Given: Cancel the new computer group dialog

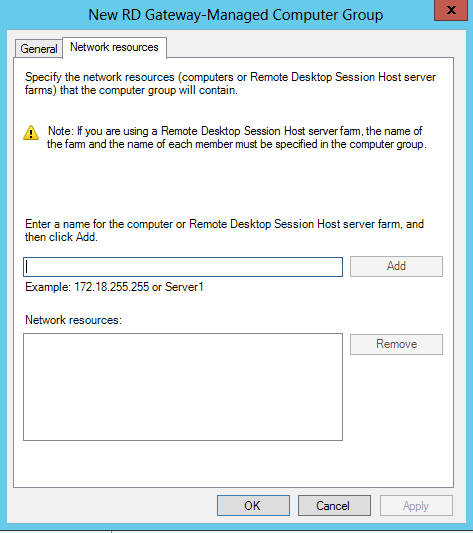Looking at the screenshot, I should (334, 505).
